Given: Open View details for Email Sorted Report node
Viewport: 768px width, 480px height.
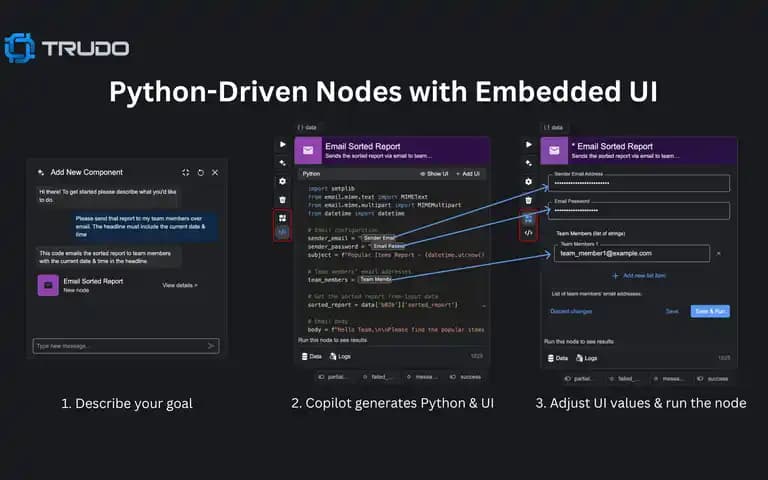Looking at the screenshot, I should pos(180,285).
